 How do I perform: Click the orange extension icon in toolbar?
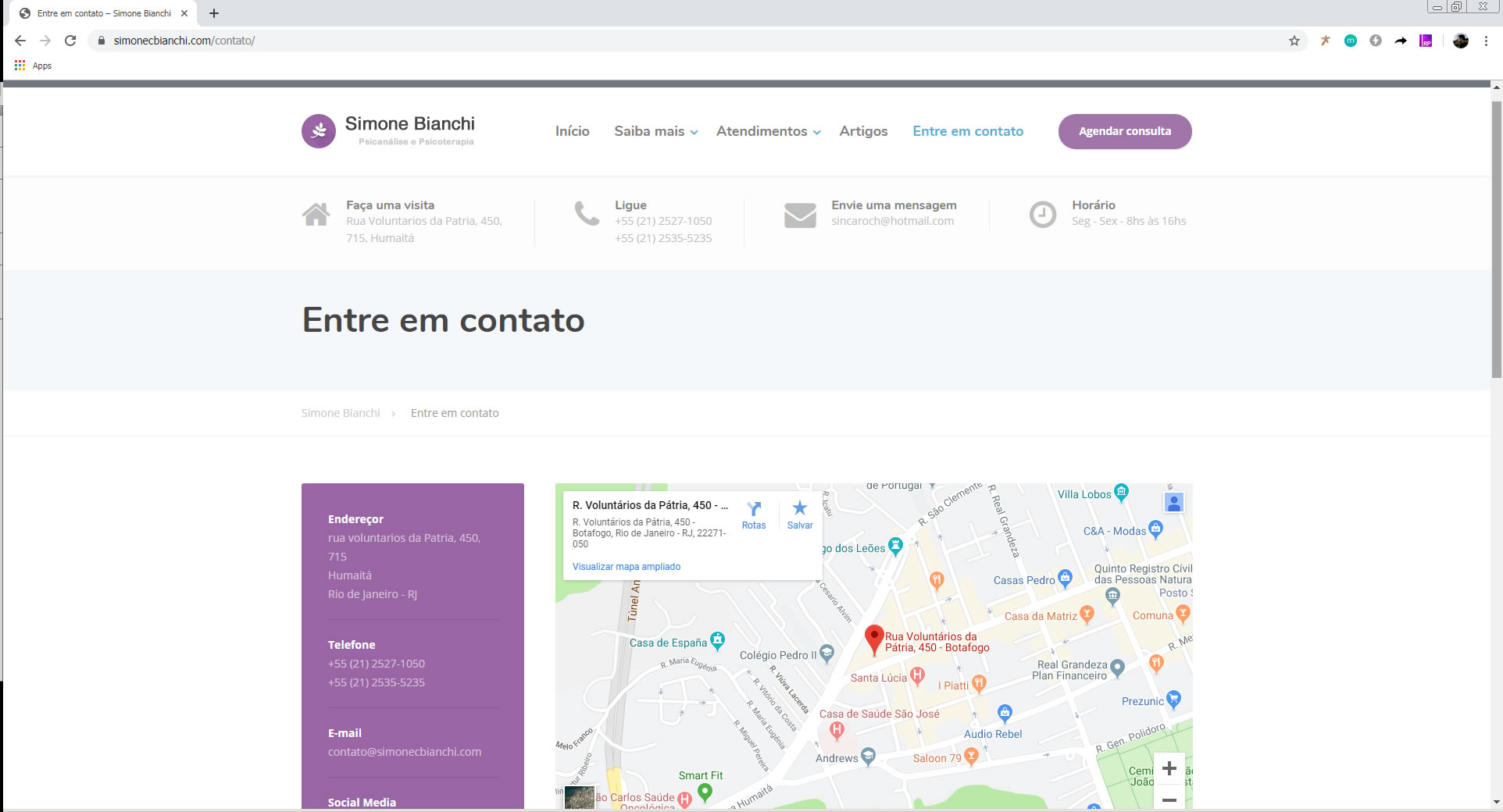(x=1325, y=41)
